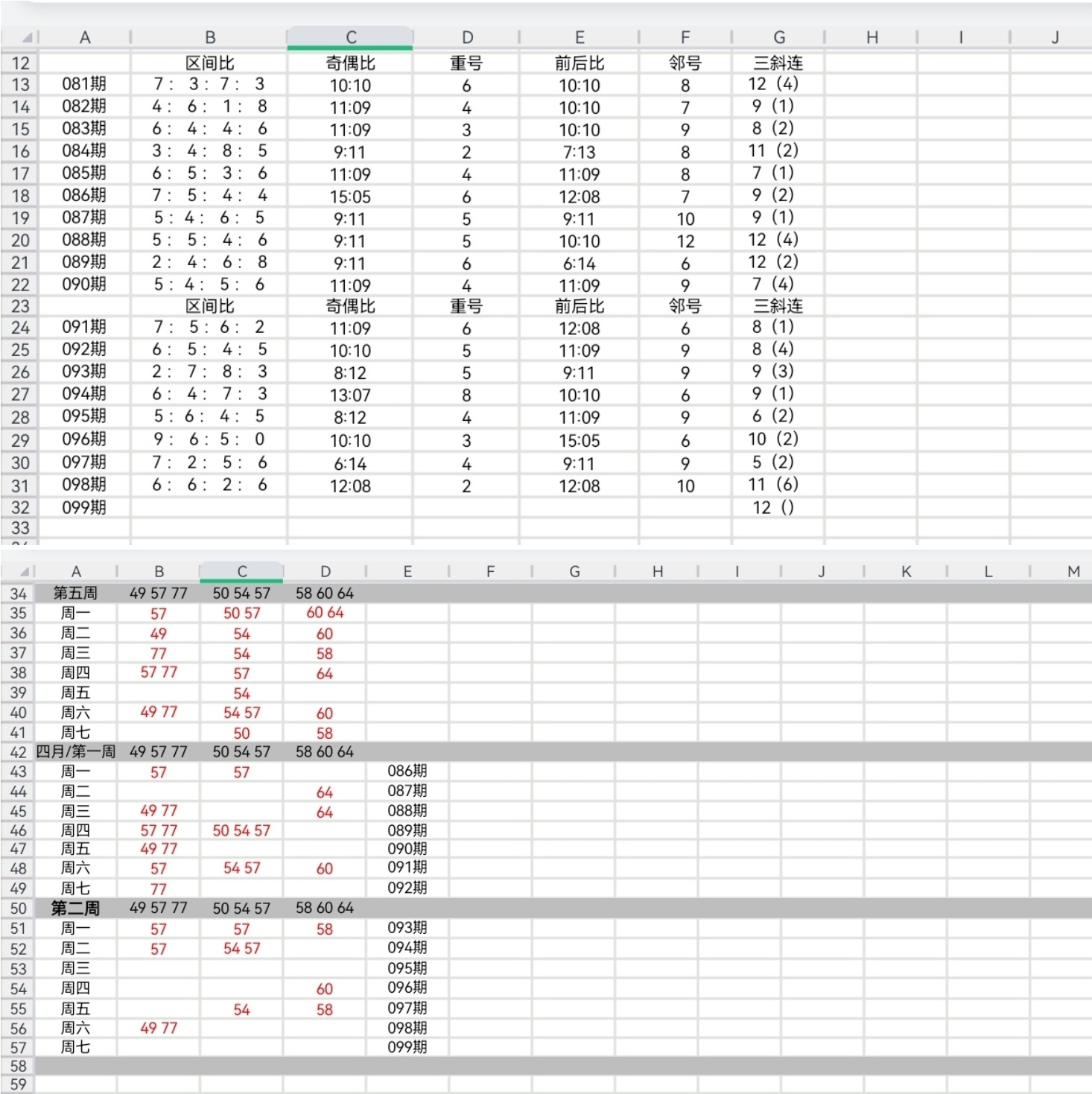Select the red '50 54 57' cell in row 46
Image resolution: width=1092 pixels, height=1094 pixels.
[x=241, y=830]
